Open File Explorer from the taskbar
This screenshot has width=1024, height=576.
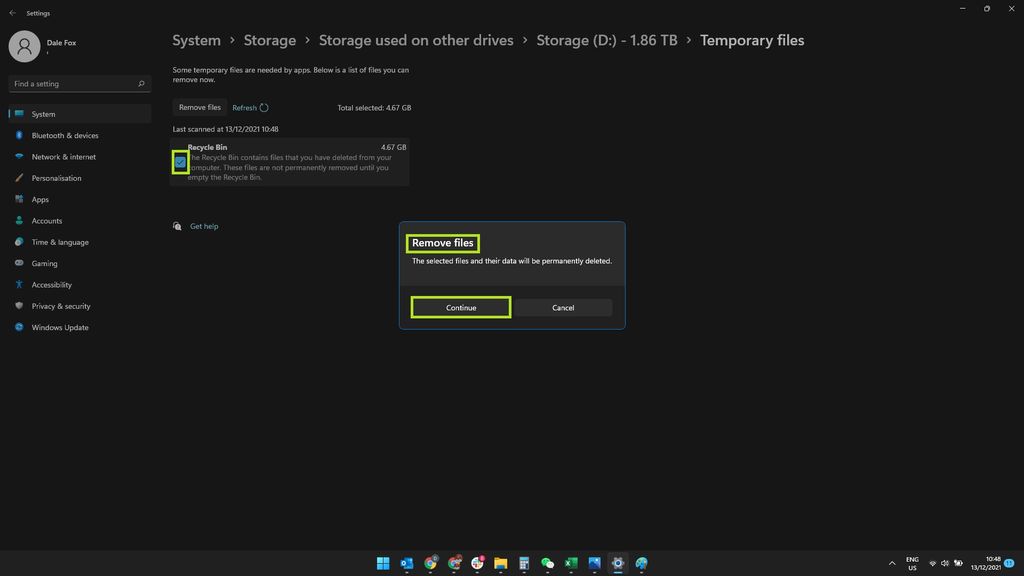[x=501, y=563]
